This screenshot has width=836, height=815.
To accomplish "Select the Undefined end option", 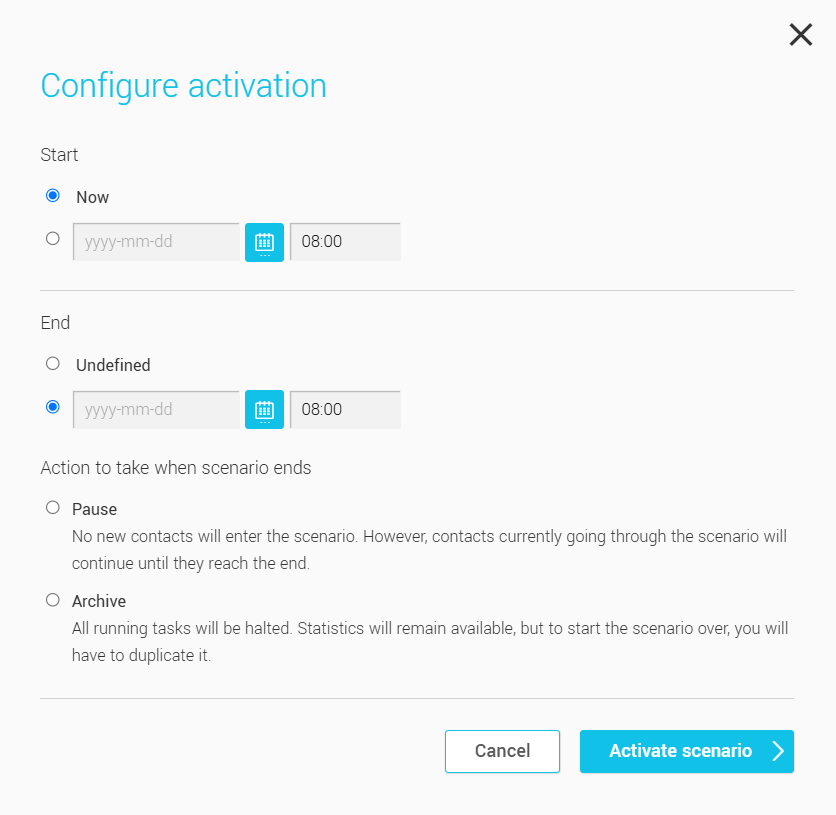I will pos(52,363).
